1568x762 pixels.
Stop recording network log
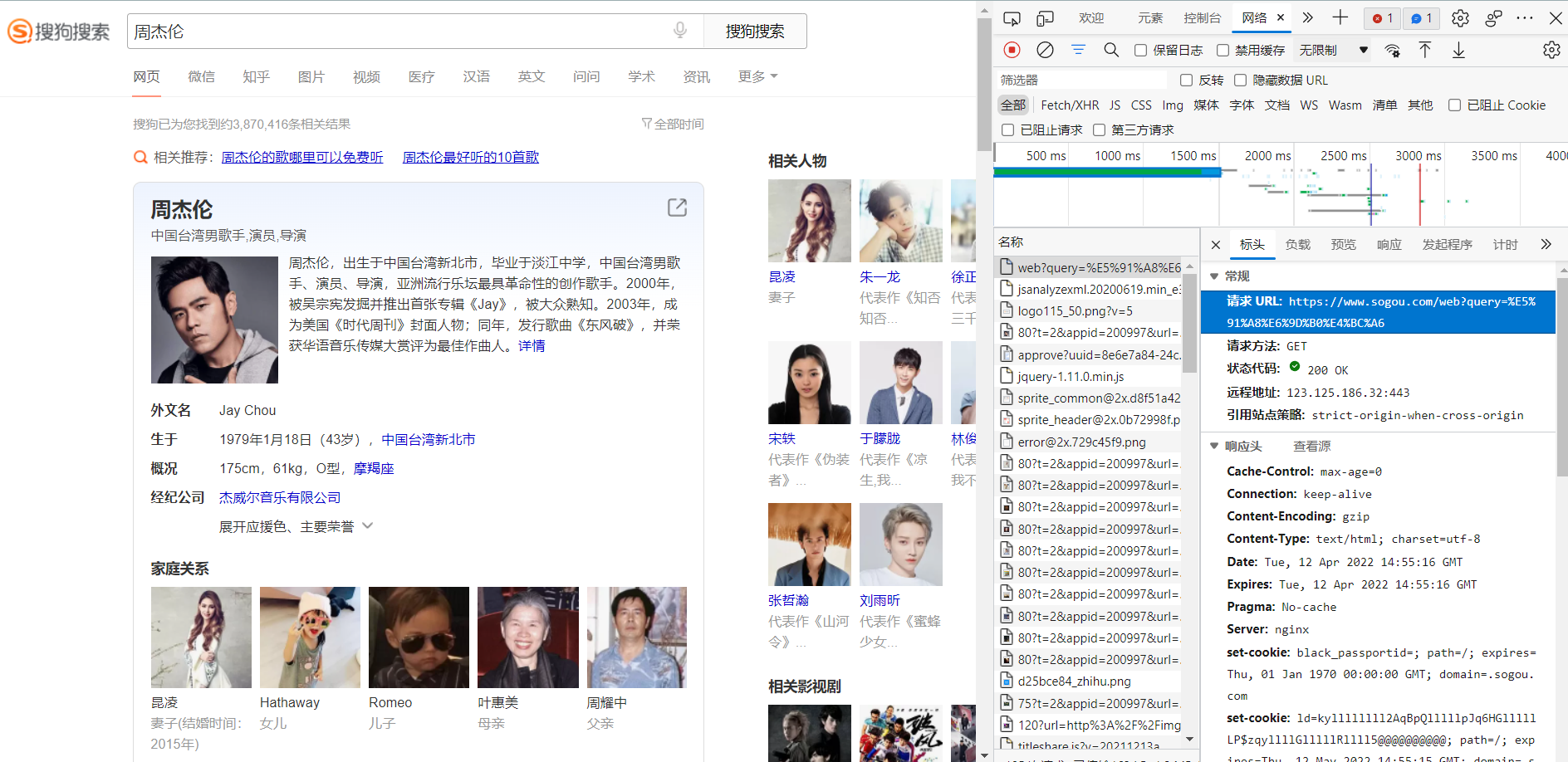(1012, 50)
